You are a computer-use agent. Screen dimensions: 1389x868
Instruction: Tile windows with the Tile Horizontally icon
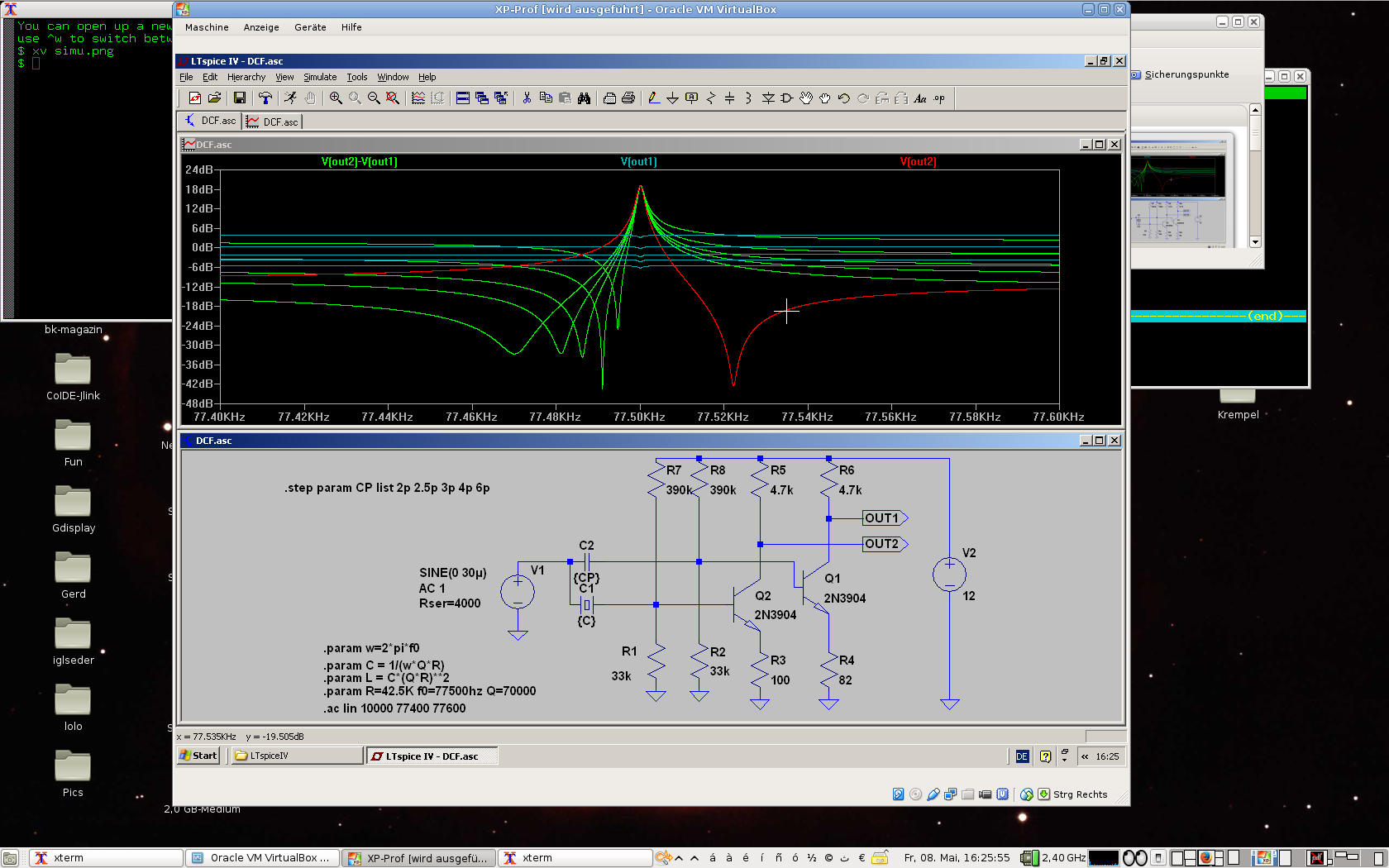point(463,98)
